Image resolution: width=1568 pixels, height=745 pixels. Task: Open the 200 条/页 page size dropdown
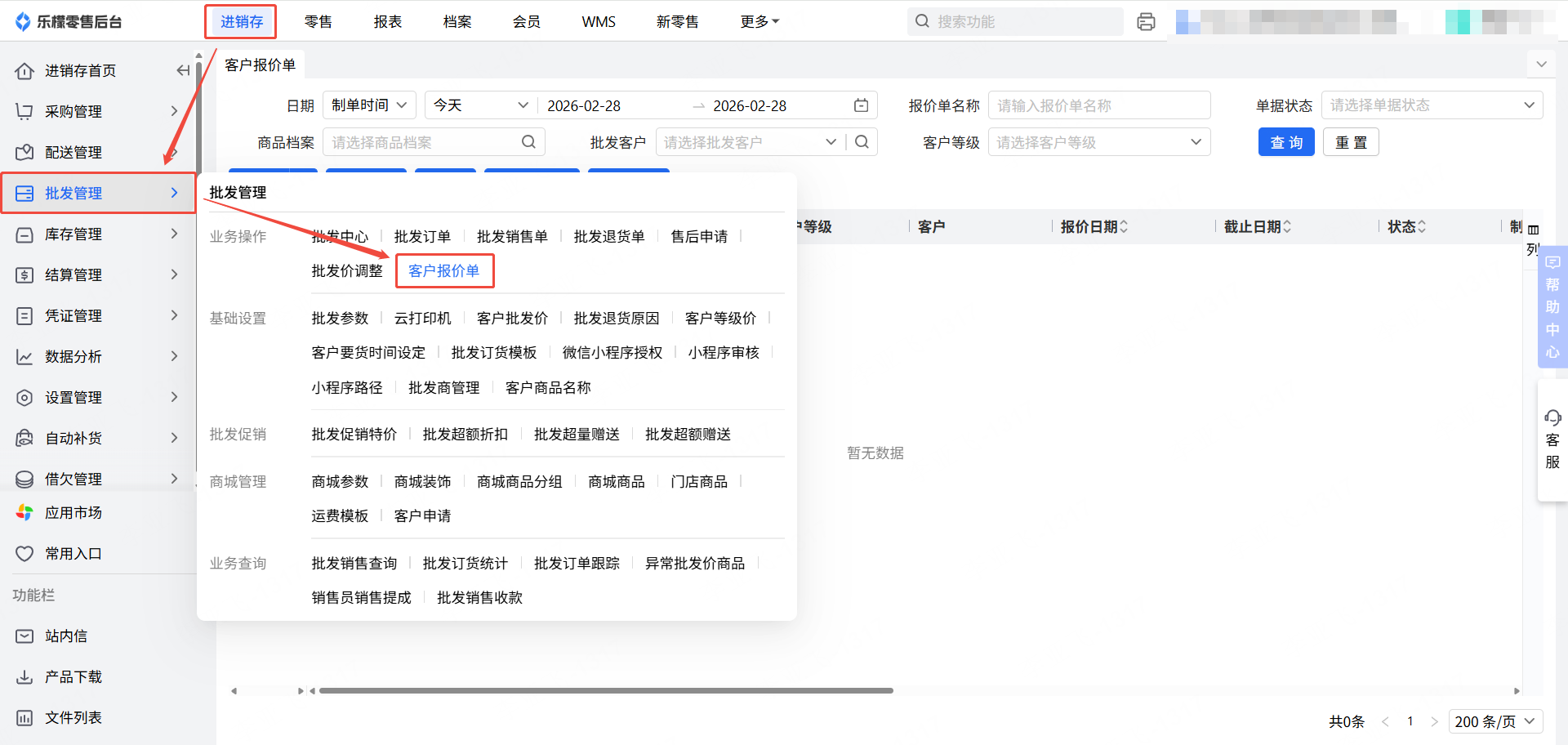click(x=1496, y=721)
